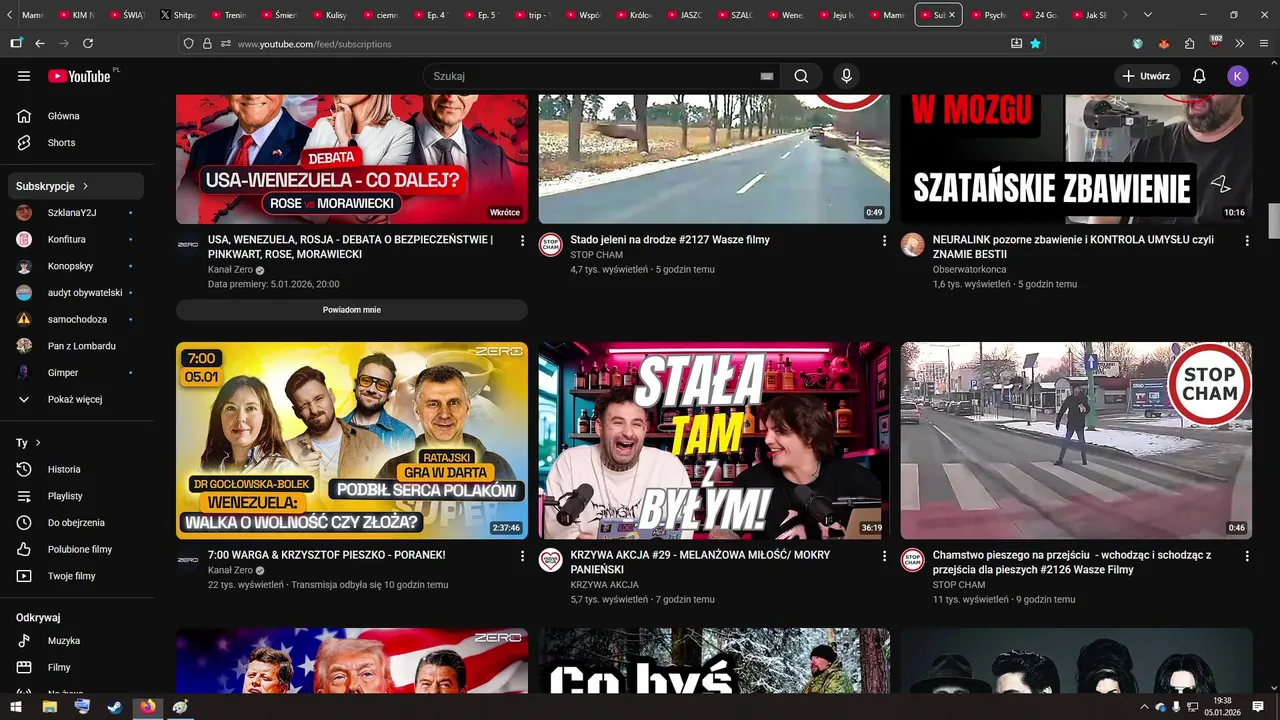1280x720 pixels.
Task: Open account avatar K menu
Action: tap(1238, 76)
